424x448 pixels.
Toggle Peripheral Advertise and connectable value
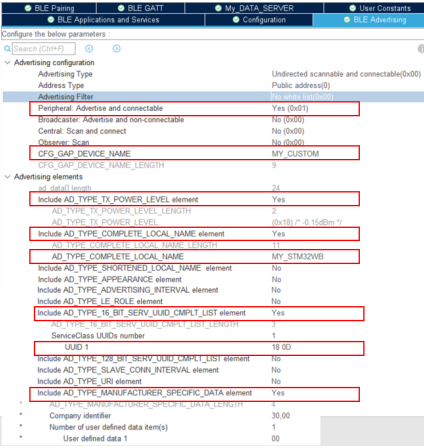click(290, 108)
